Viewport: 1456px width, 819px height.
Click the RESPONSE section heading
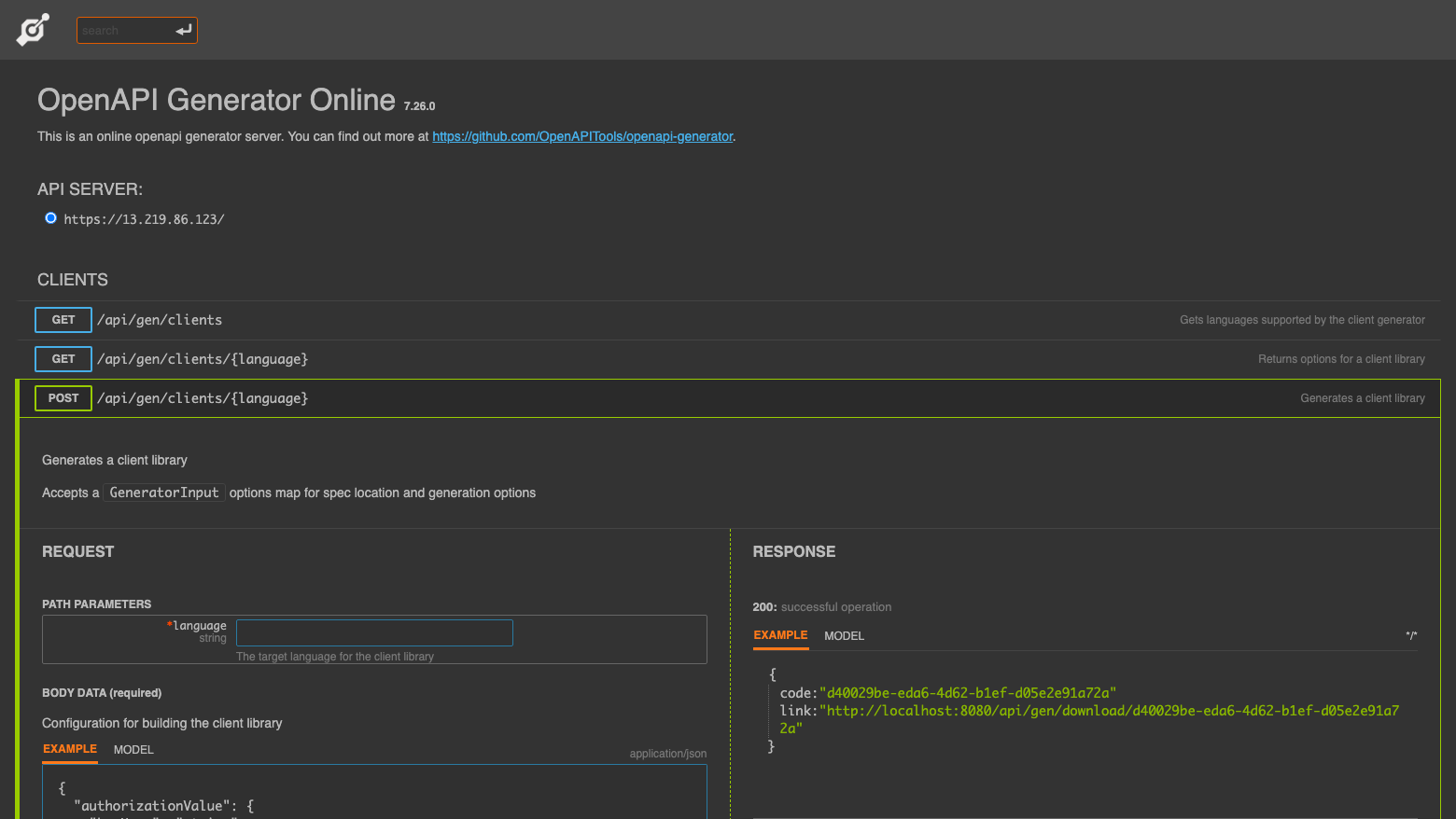click(794, 551)
